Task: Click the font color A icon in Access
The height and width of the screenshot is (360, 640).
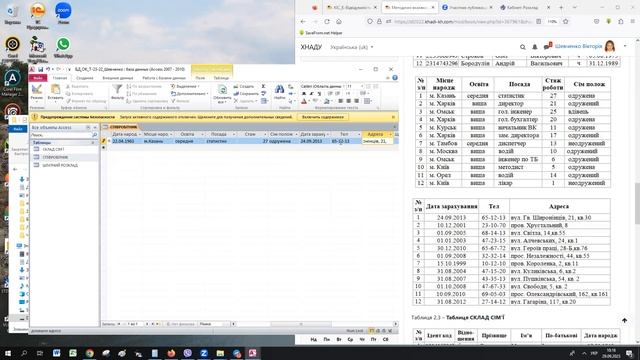Action: [x=304, y=101]
